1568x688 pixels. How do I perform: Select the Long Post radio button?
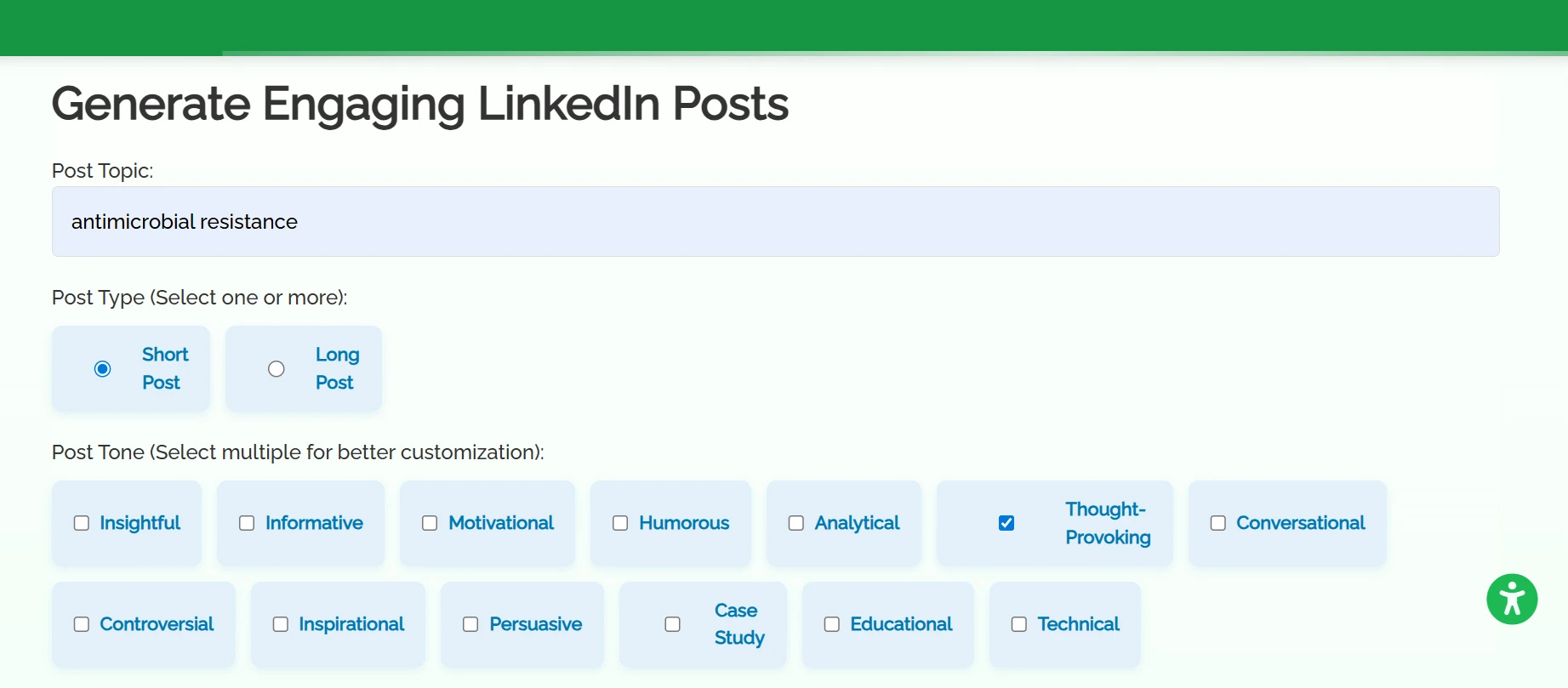[277, 369]
